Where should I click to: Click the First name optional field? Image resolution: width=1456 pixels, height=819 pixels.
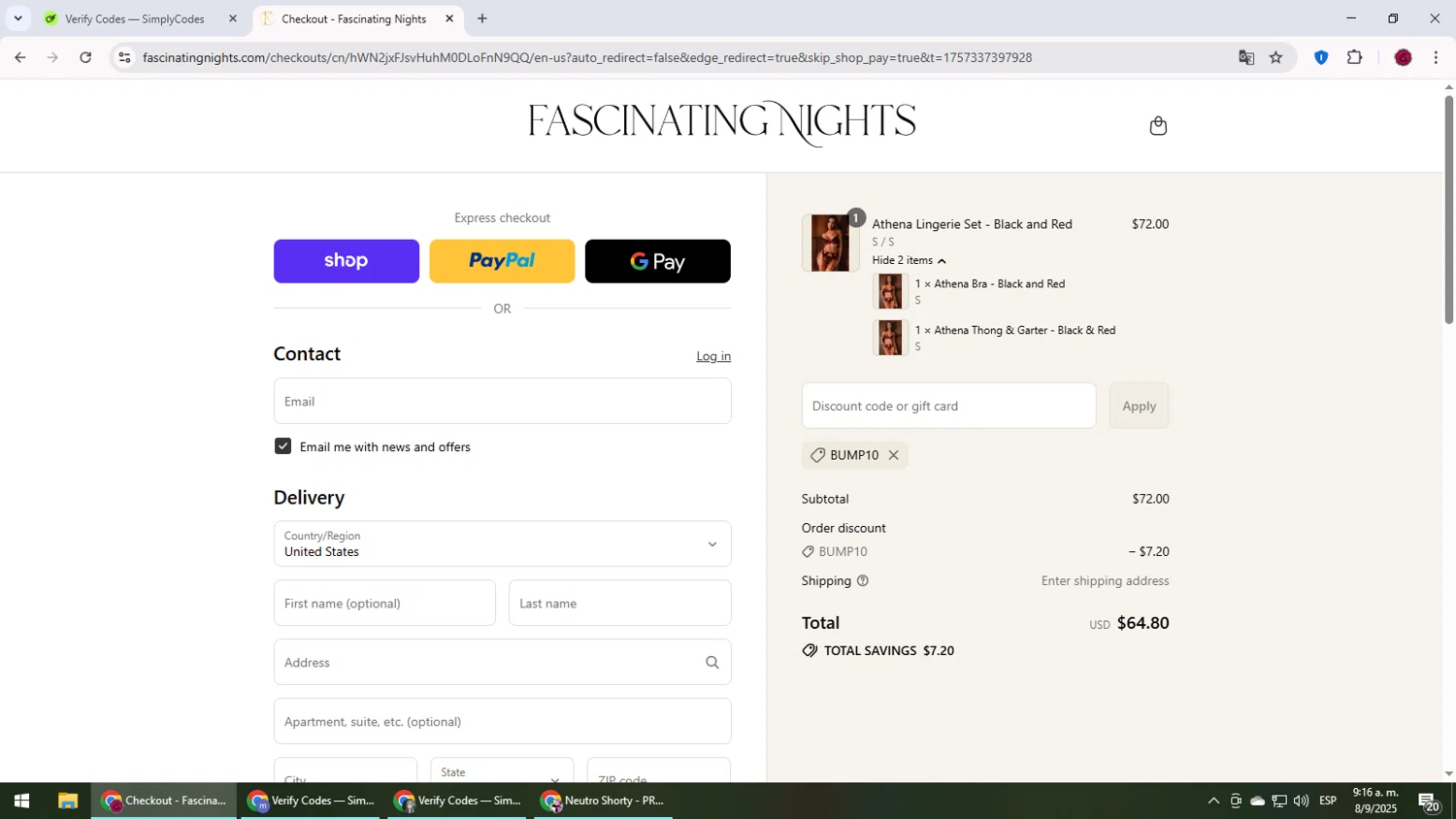click(384, 603)
